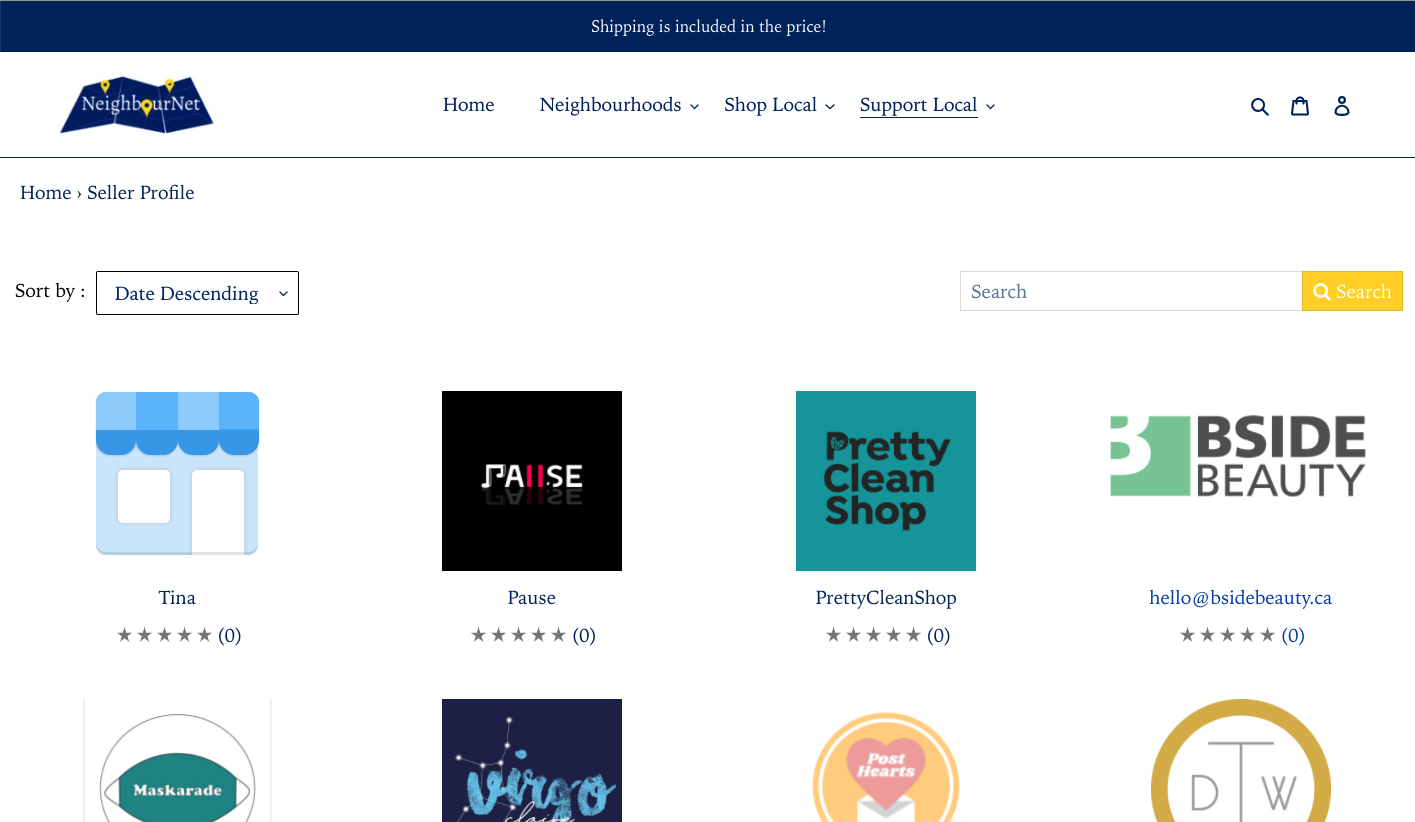Open the account login person icon
1415x822 pixels.
[x=1342, y=105]
